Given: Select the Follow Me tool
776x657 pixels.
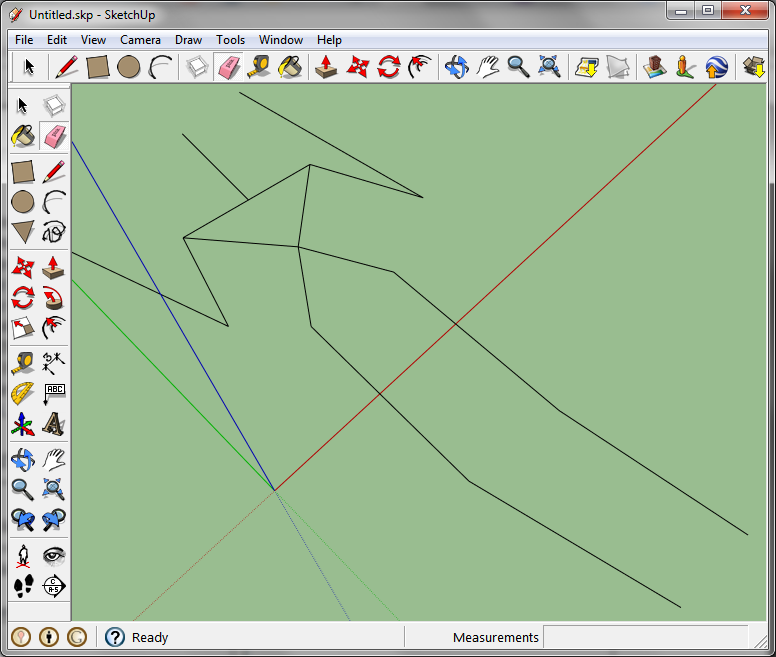Looking at the screenshot, I should pos(53,298).
